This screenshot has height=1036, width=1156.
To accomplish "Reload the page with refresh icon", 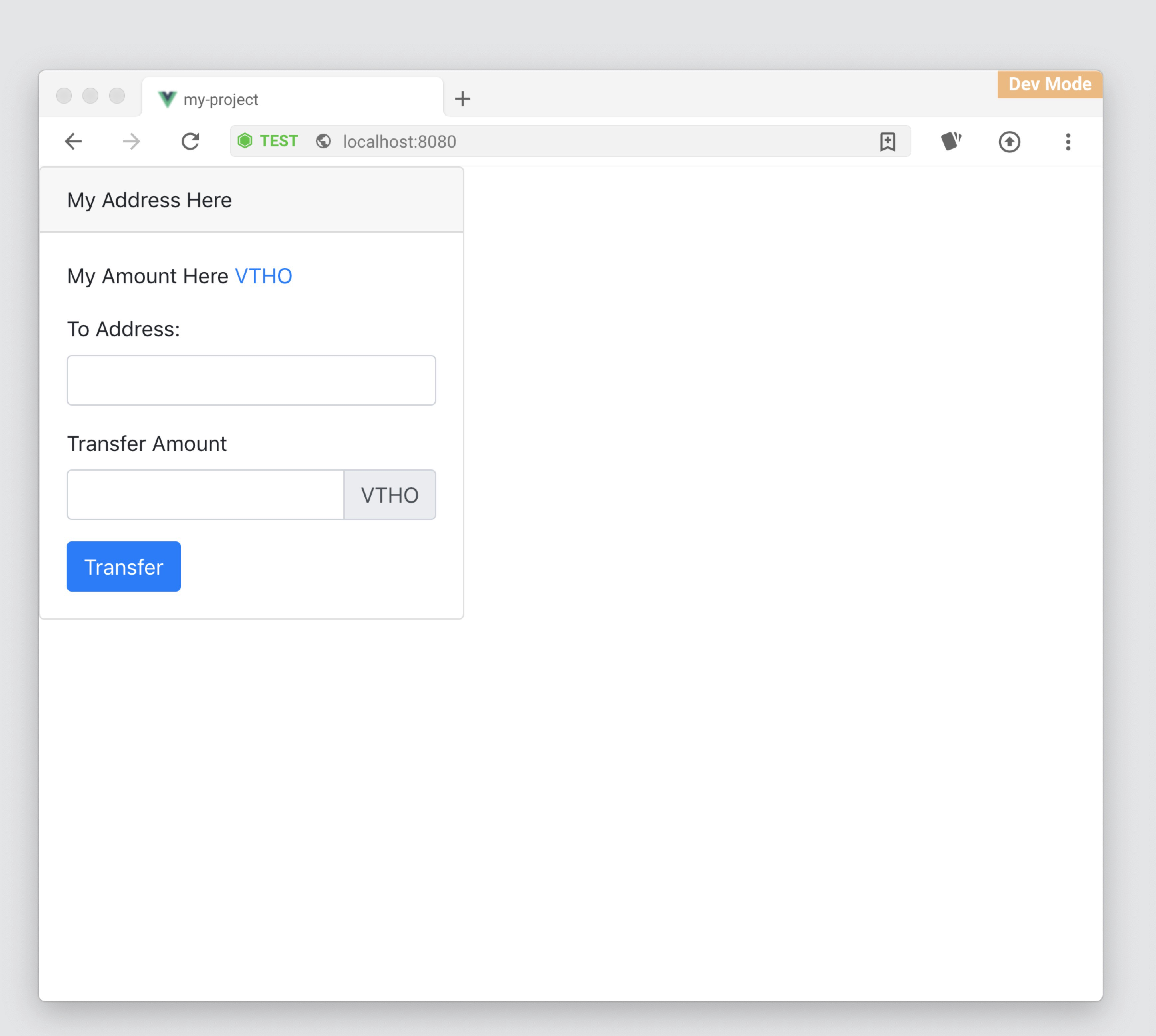I will pyautogui.click(x=190, y=141).
